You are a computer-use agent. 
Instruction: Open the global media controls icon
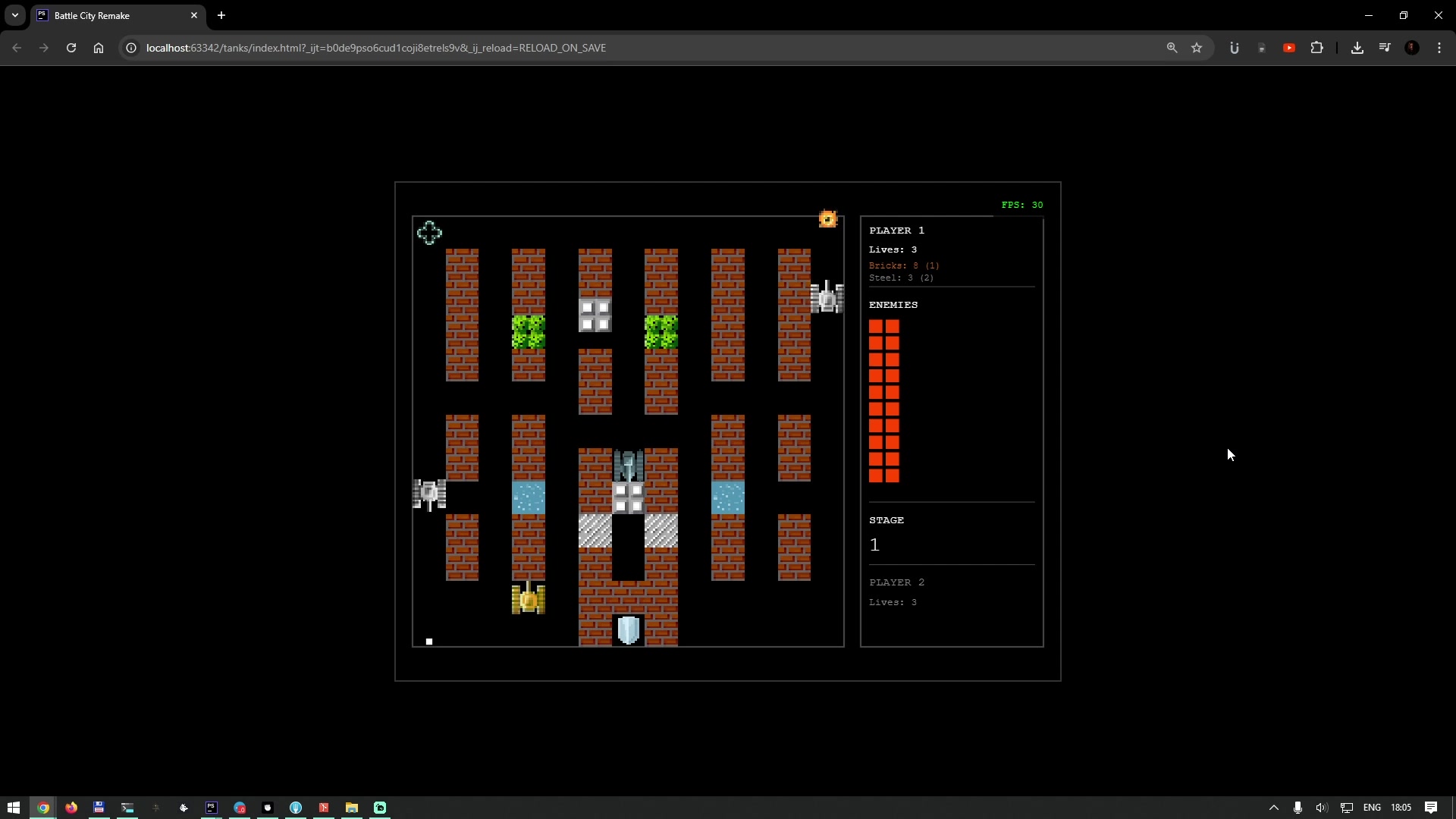point(1384,47)
